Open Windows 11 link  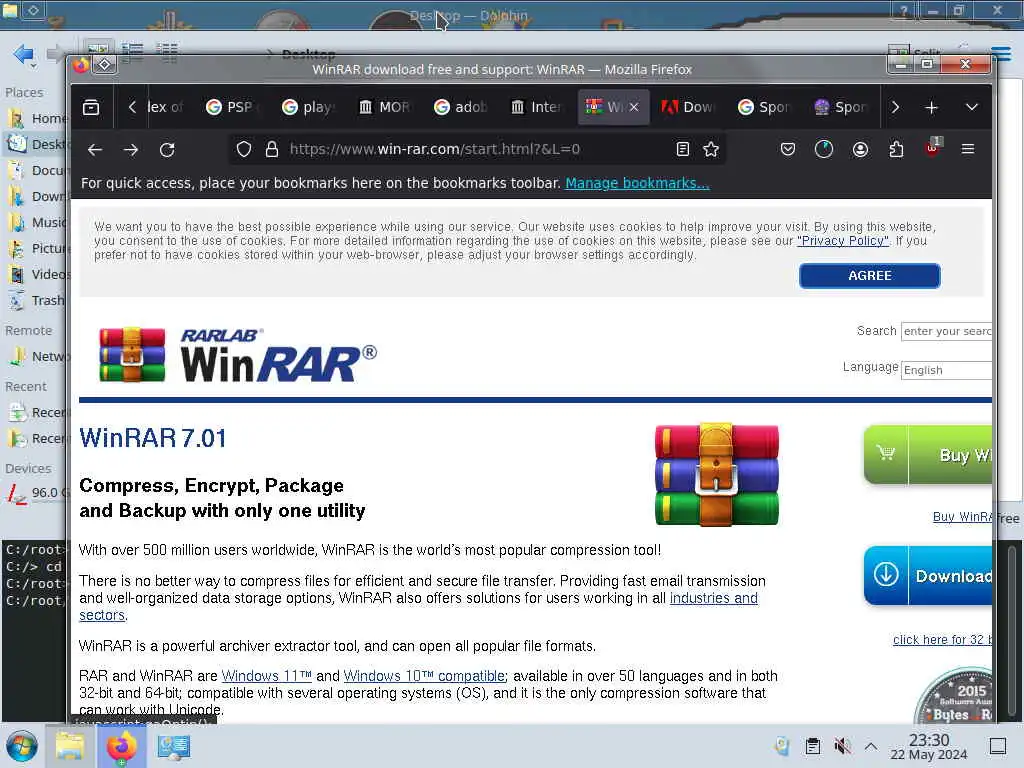pos(266,676)
